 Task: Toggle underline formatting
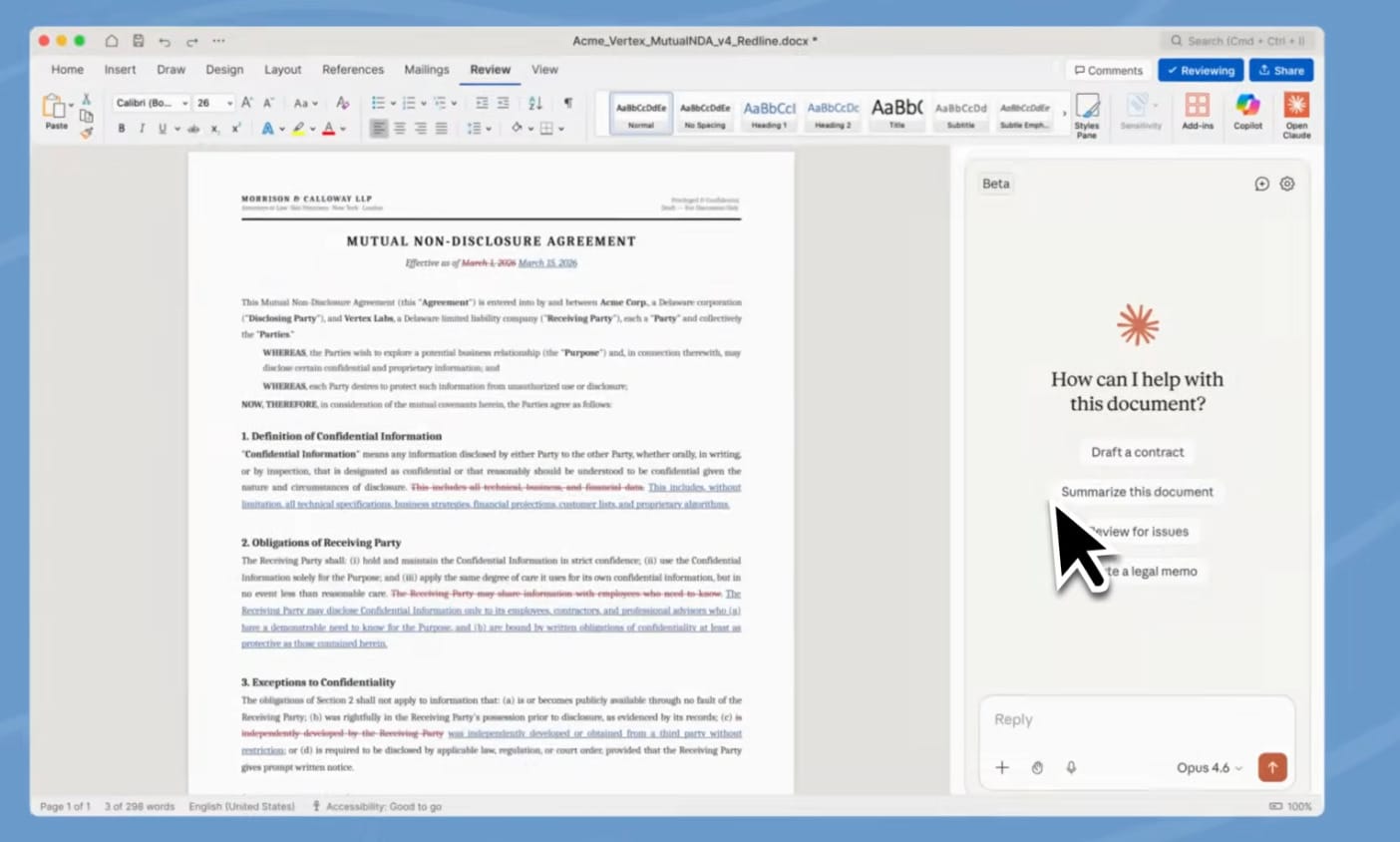pos(162,129)
